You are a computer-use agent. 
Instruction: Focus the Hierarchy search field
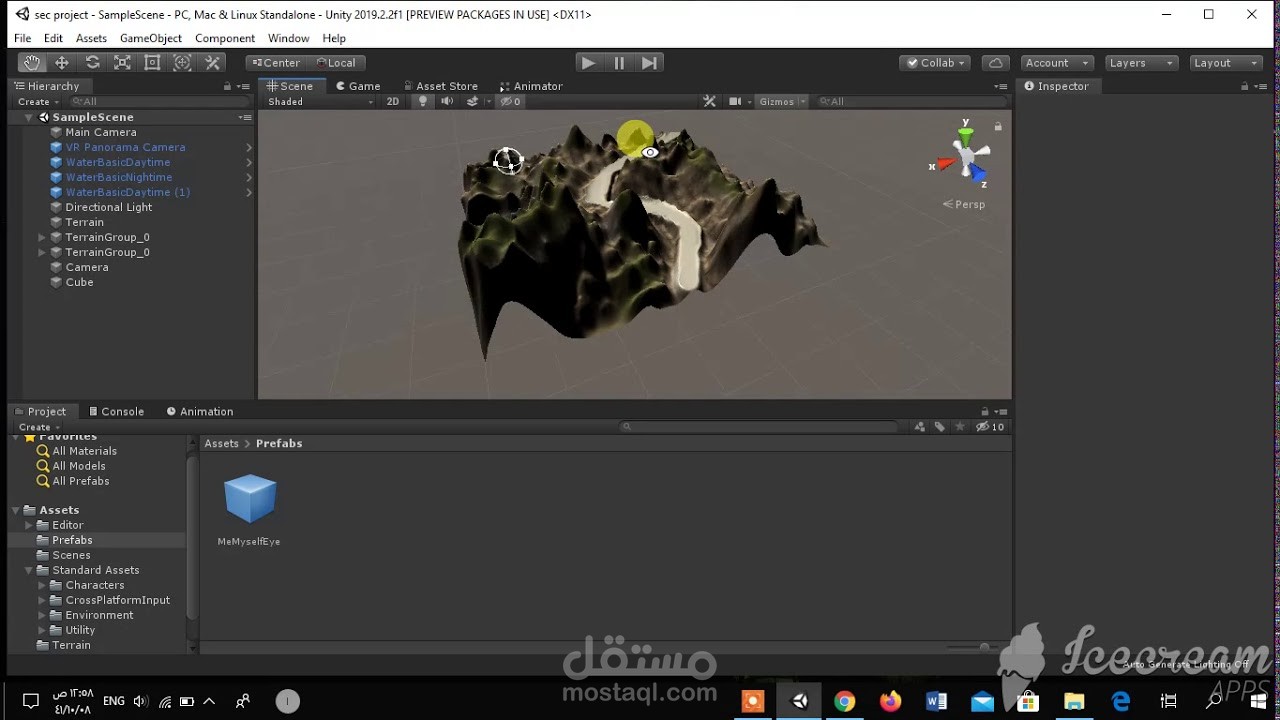(158, 101)
